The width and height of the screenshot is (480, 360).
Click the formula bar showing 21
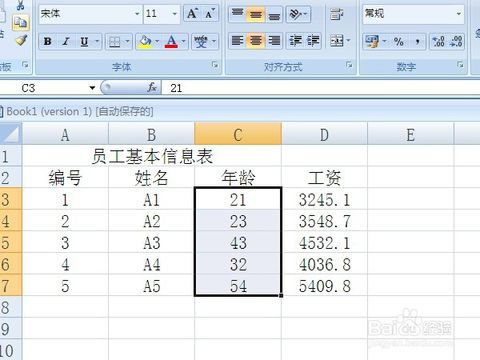coord(321,88)
